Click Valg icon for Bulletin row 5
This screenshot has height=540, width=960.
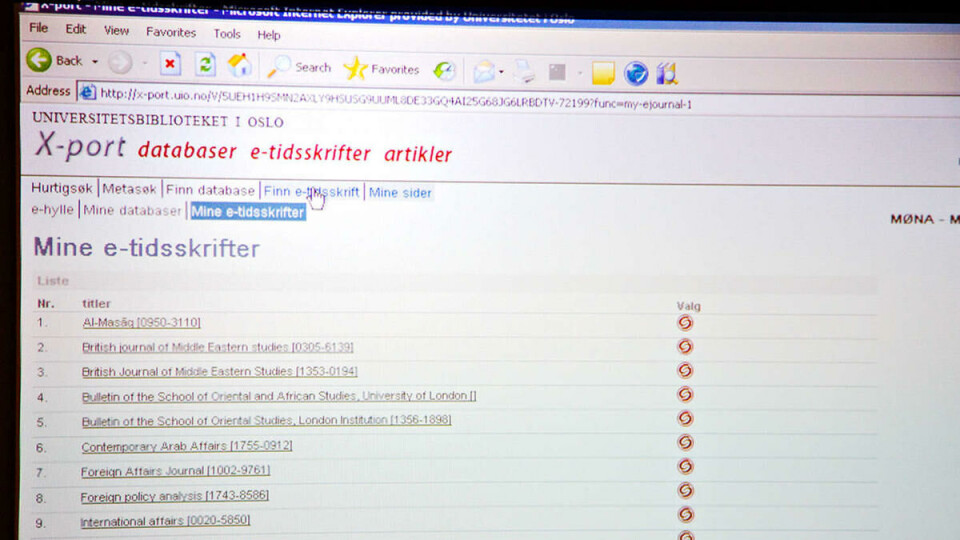pos(685,418)
